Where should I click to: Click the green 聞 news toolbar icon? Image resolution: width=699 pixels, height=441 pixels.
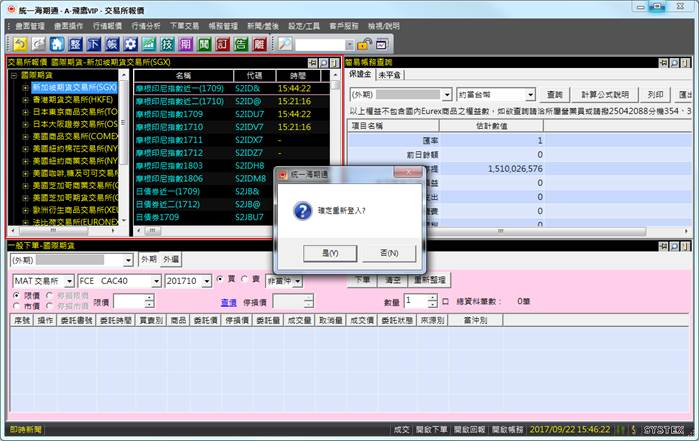(x=204, y=44)
